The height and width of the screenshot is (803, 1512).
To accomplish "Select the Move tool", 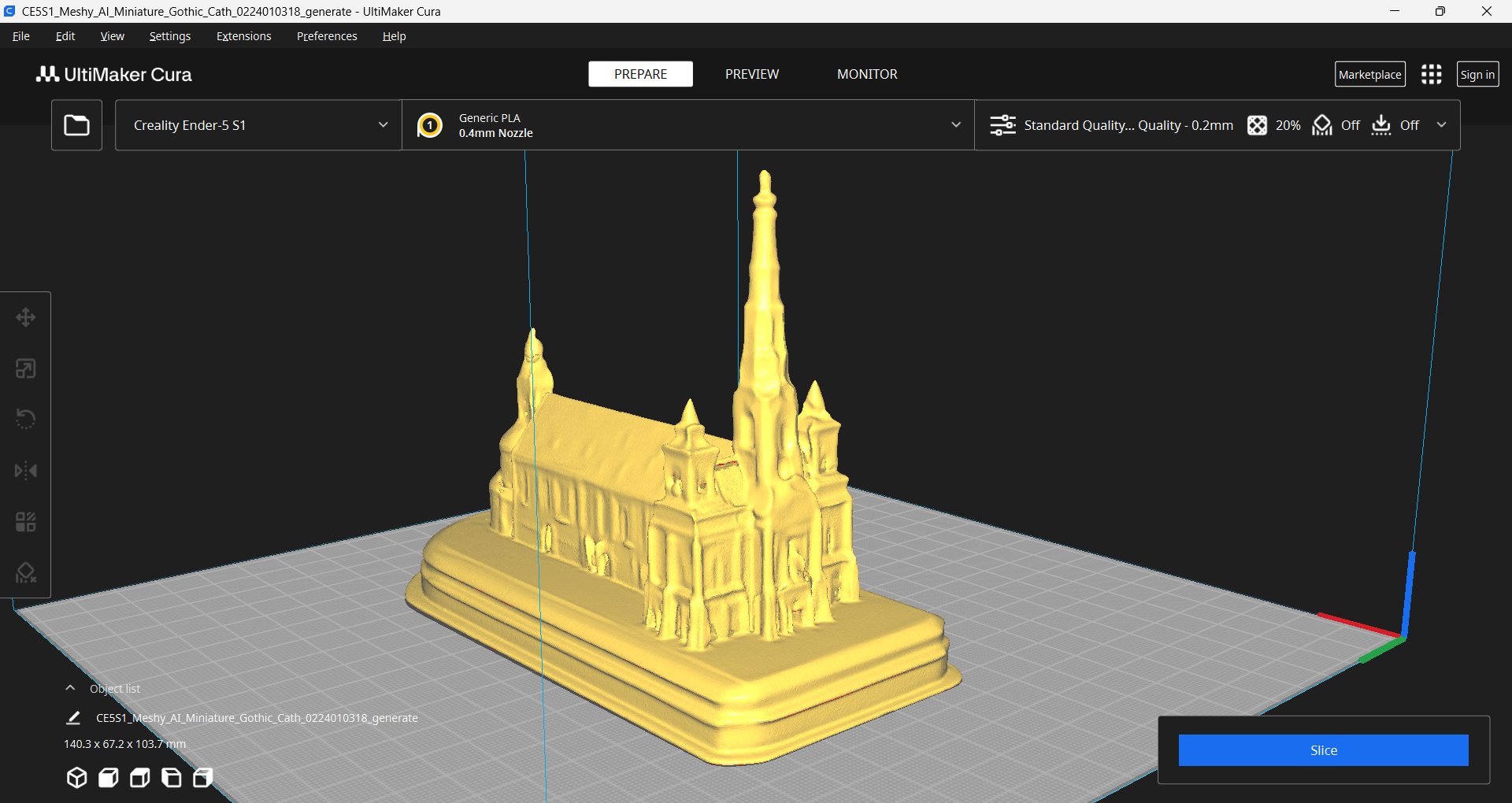I will pyautogui.click(x=26, y=317).
